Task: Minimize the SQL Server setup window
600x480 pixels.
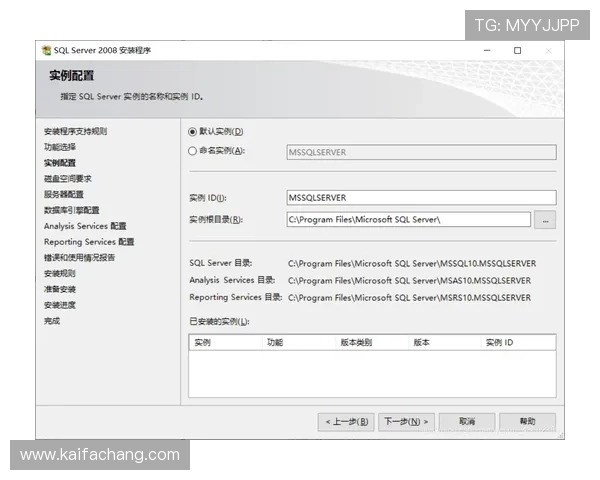Action: coord(487,51)
